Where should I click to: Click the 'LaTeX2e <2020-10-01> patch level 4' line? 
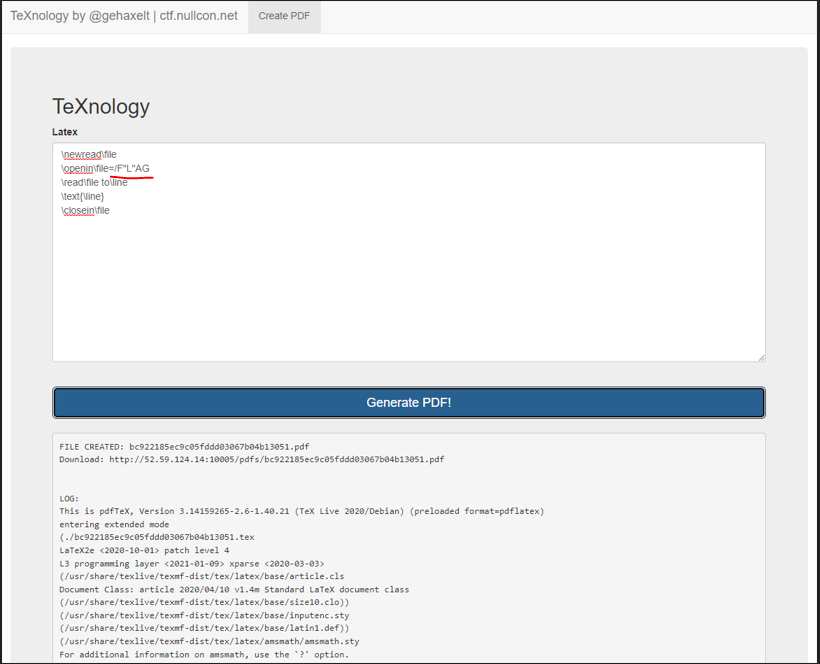[144, 550]
